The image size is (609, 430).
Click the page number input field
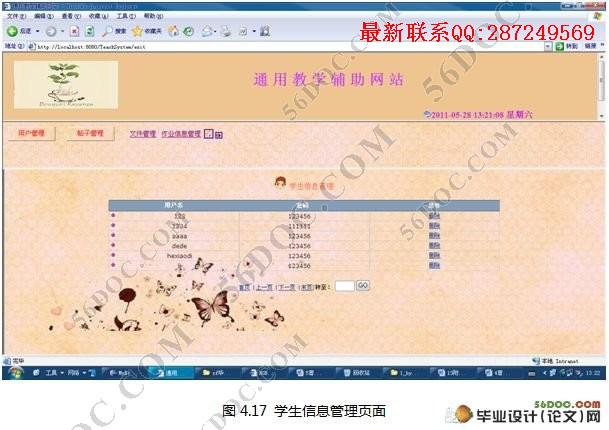pyautogui.click(x=345, y=286)
